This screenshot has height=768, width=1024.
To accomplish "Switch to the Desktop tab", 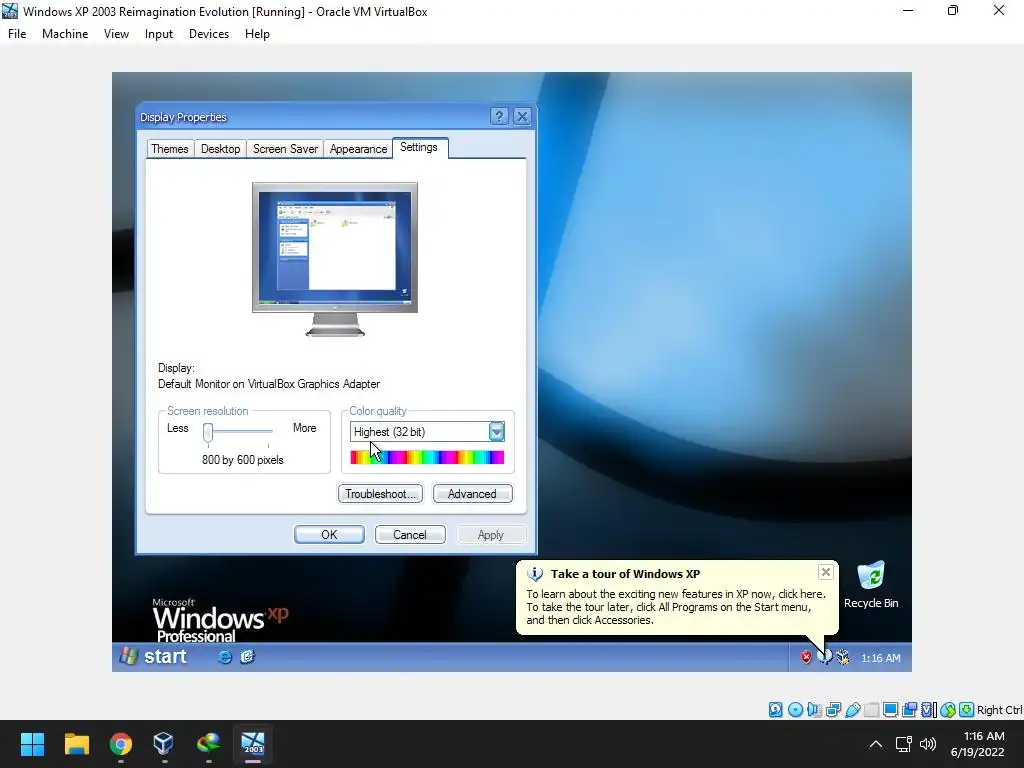I will pyautogui.click(x=220, y=149).
